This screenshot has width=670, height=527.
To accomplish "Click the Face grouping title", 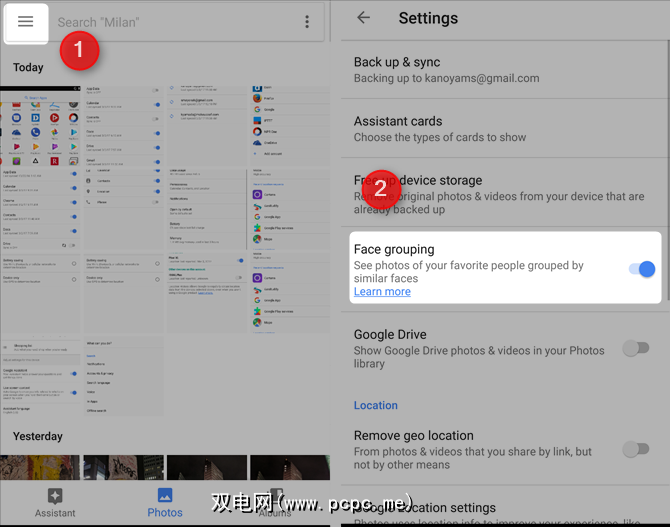I will point(394,249).
